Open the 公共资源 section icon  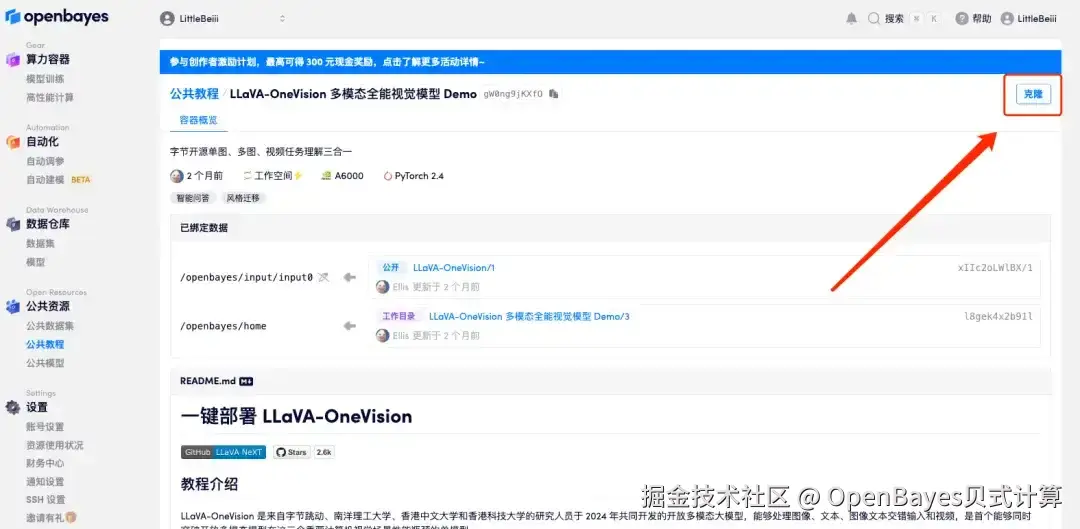(13, 307)
